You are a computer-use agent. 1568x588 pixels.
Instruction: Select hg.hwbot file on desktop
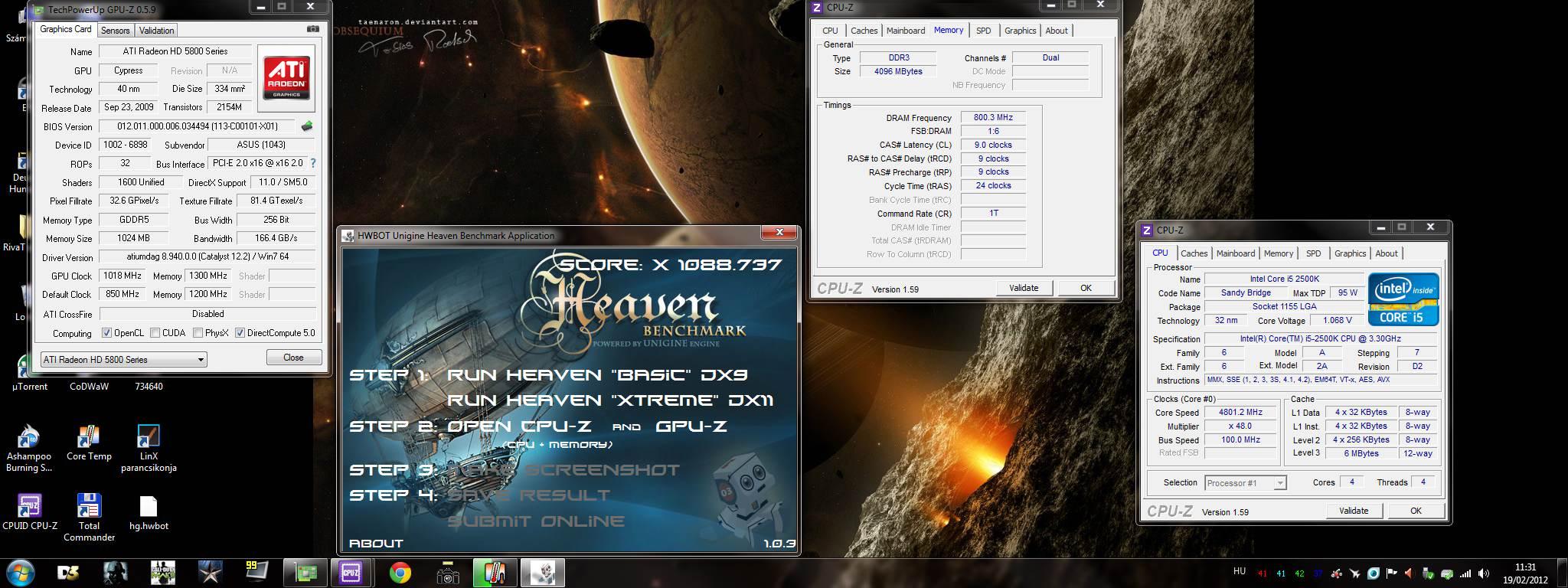pyautogui.click(x=149, y=512)
